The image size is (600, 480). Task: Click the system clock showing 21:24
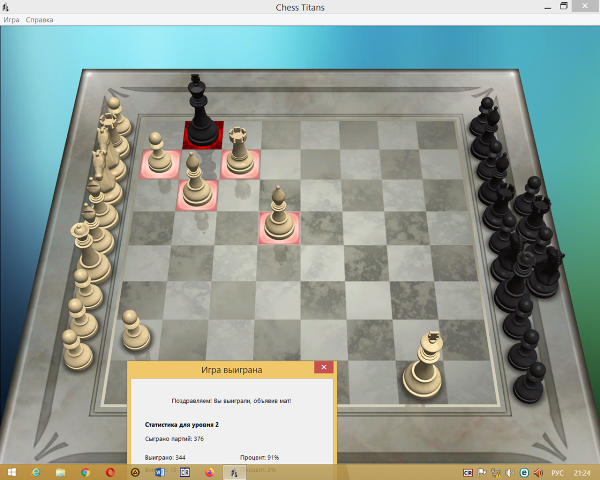[584, 472]
